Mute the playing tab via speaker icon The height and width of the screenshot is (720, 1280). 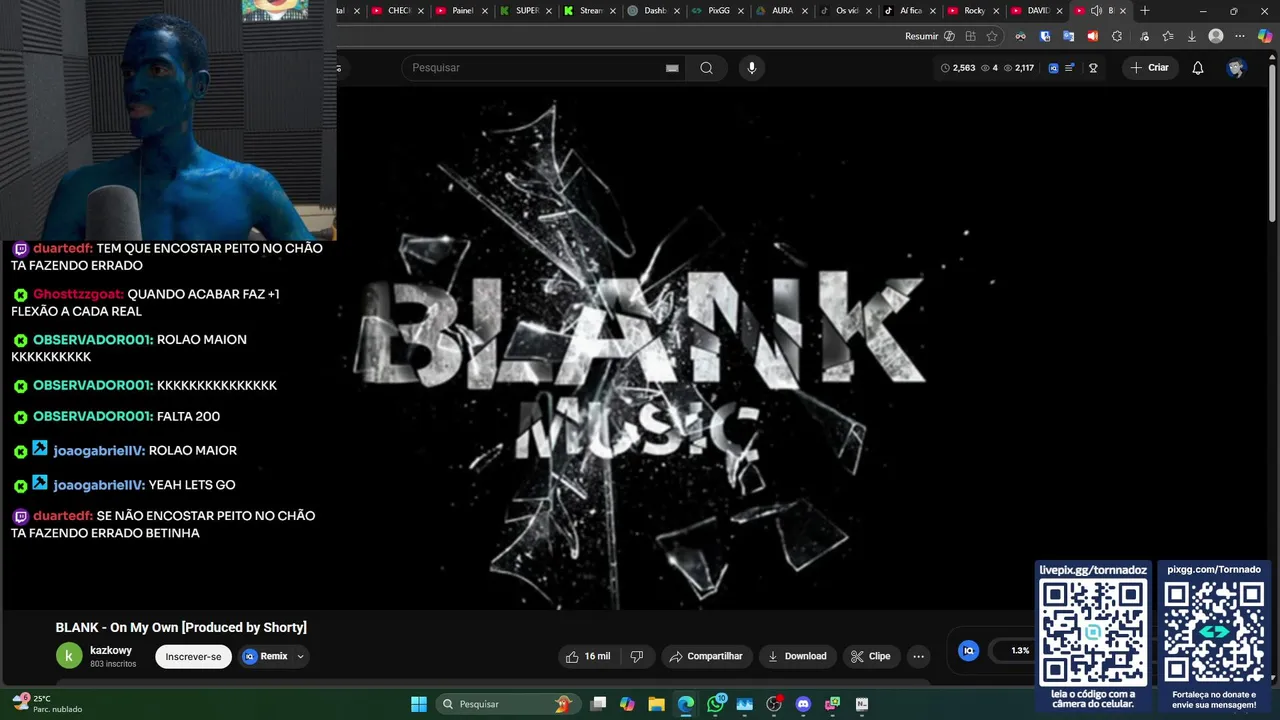pyautogui.click(x=1096, y=11)
